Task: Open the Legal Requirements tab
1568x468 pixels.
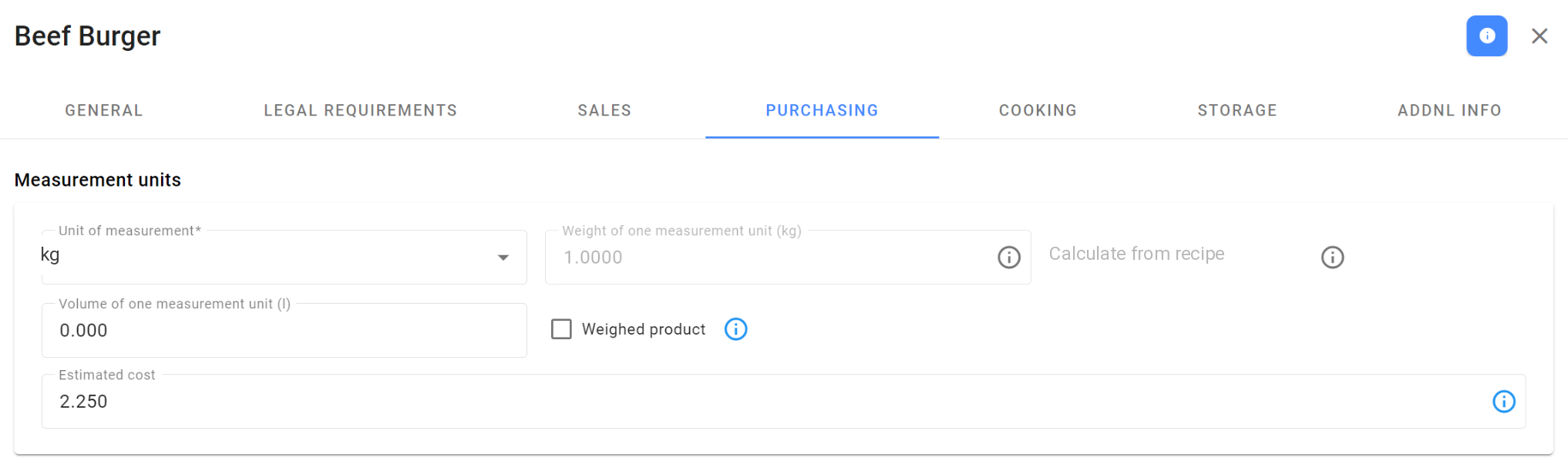Action: [x=361, y=110]
